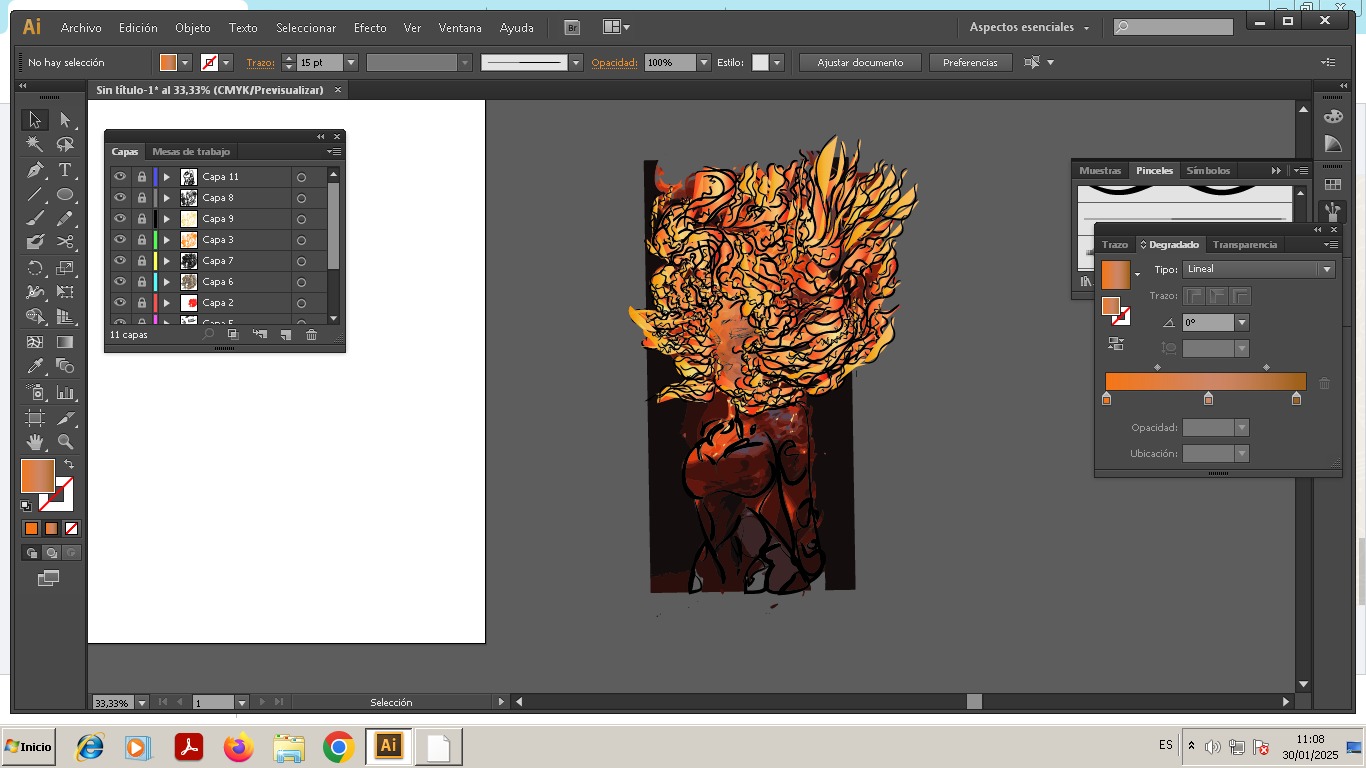This screenshot has width=1366, height=768.
Task: Expand the Capa 11 layer contents
Action: tap(167, 177)
